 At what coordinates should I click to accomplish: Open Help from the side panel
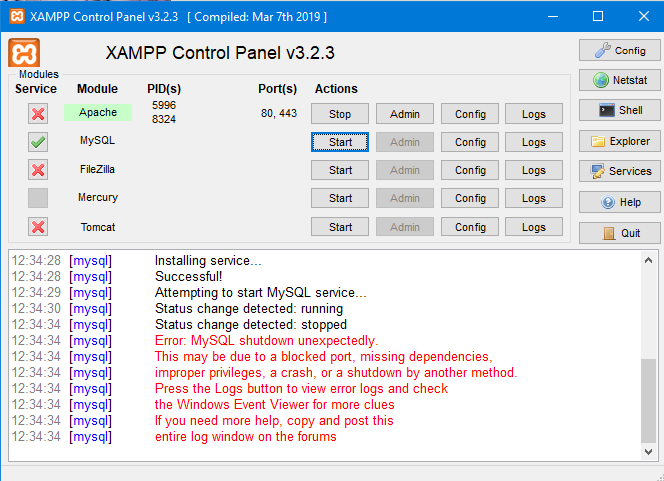[x=619, y=202]
